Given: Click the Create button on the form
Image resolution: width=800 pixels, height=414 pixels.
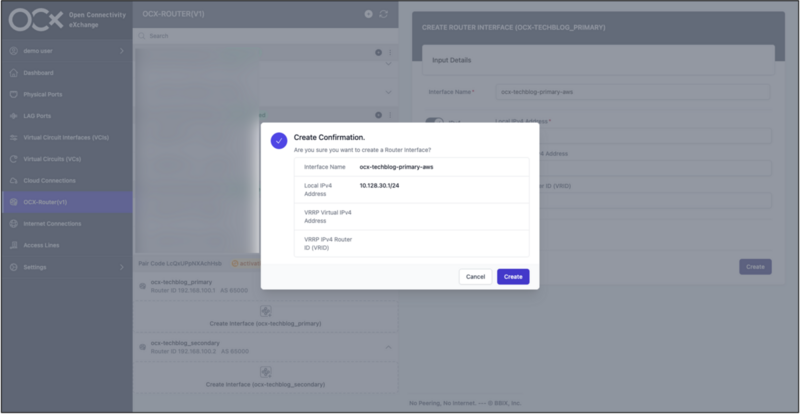Looking at the screenshot, I should pyautogui.click(x=755, y=267).
